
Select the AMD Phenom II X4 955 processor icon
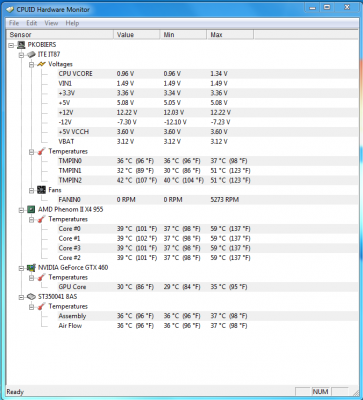coord(31,209)
